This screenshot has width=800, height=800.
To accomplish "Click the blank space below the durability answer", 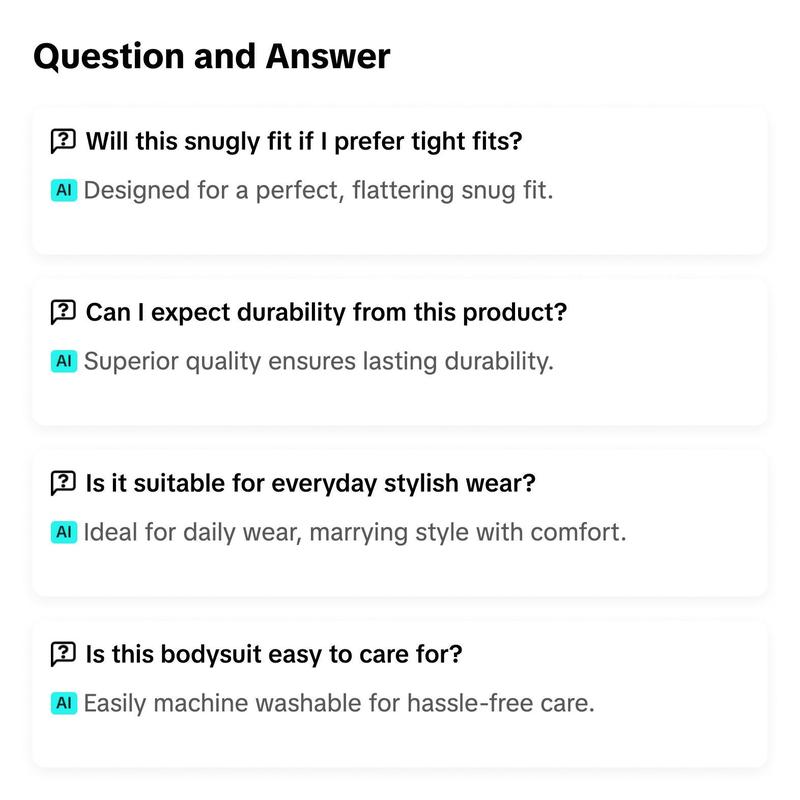I will click(x=399, y=399).
